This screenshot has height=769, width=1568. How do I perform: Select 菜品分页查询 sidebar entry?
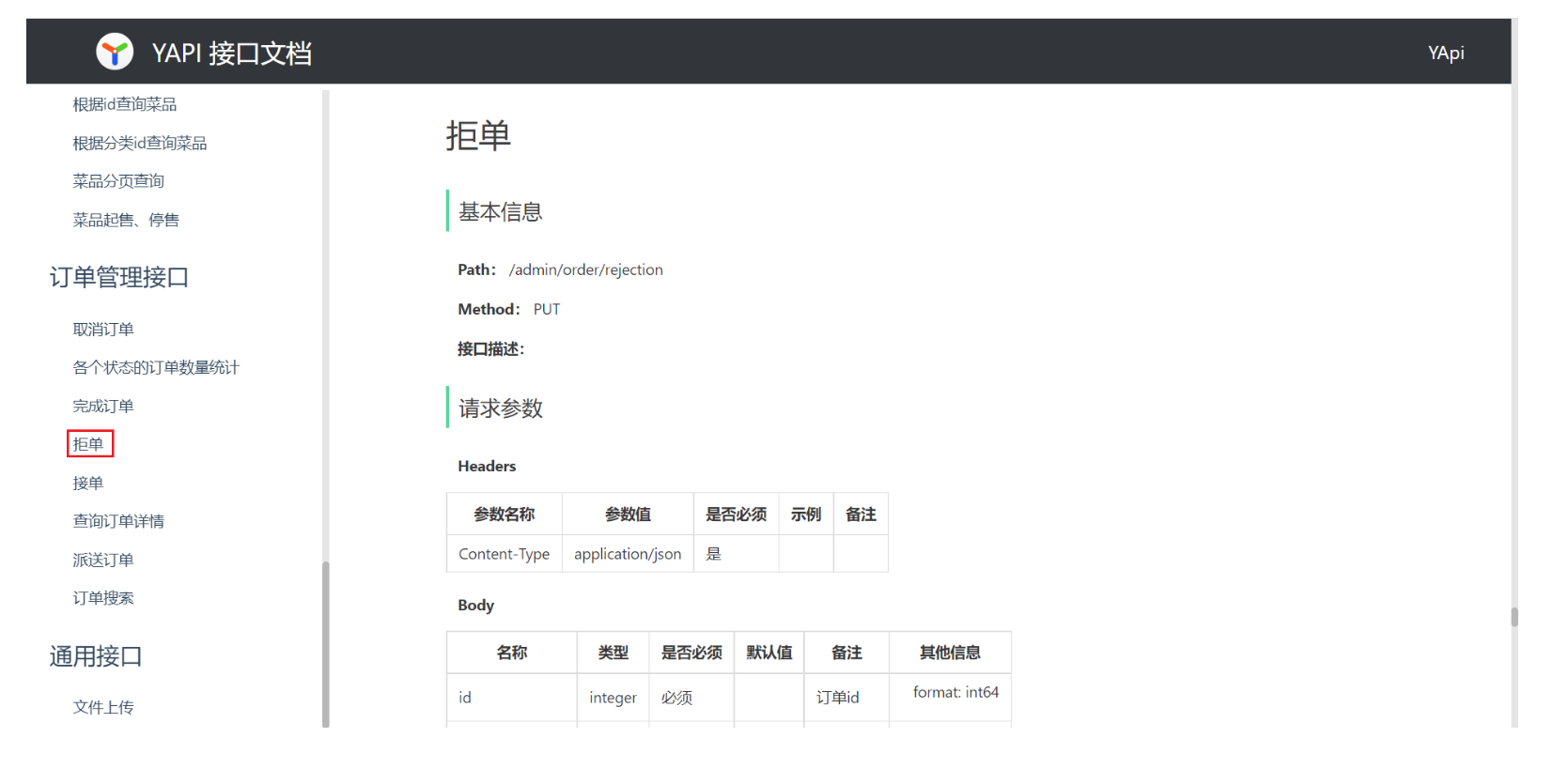(x=118, y=181)
